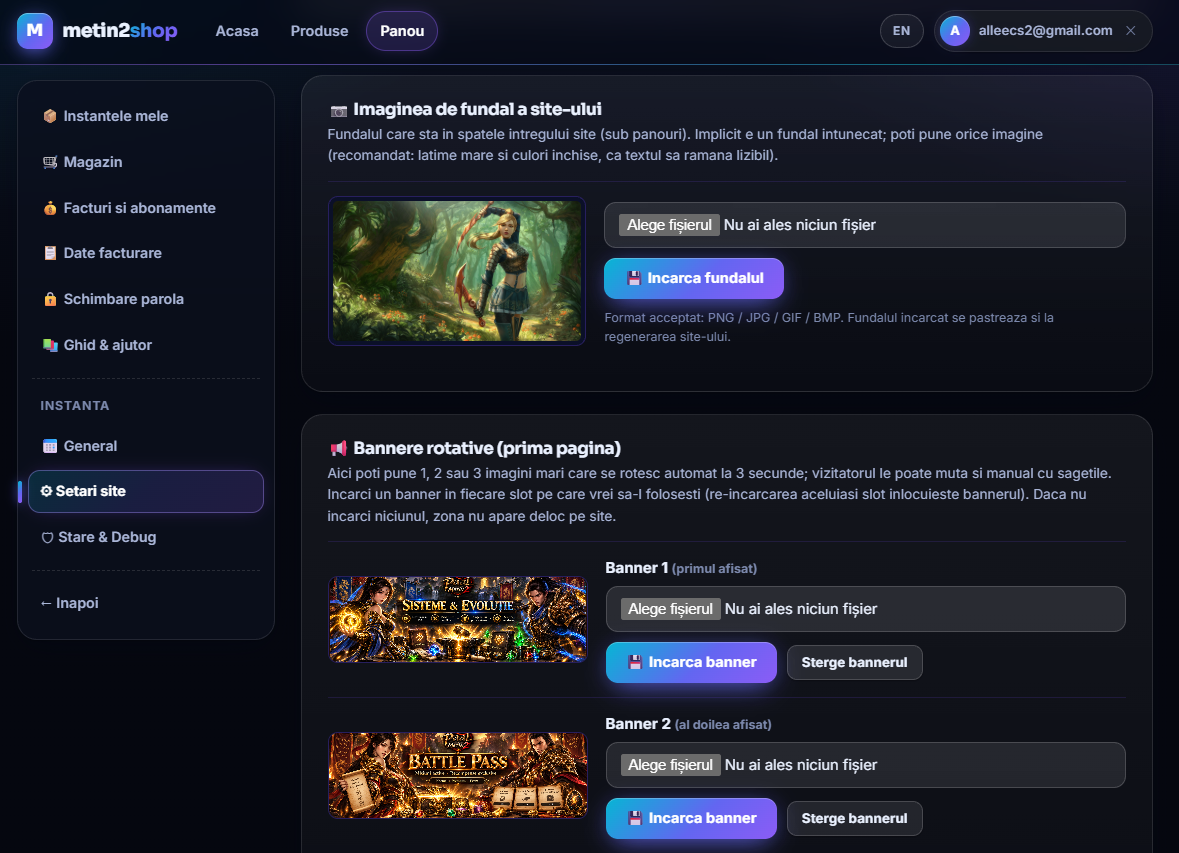Open Ghid & ajutor books icon
The width and height of the screenshot is (1179, 853).
[x=50, y=345]
